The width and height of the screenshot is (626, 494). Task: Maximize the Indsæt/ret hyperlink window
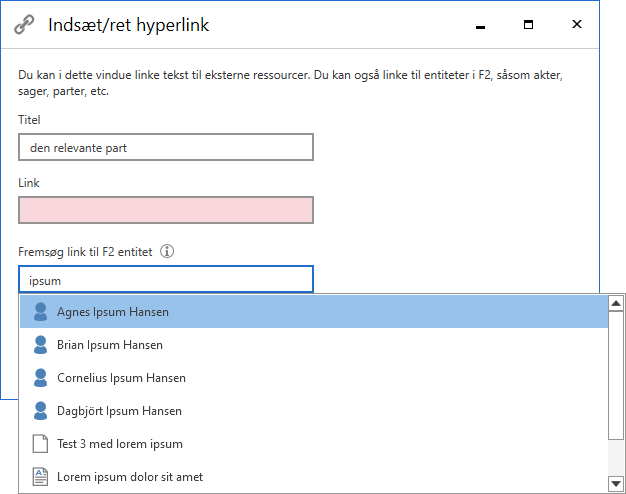click(528, 25)
